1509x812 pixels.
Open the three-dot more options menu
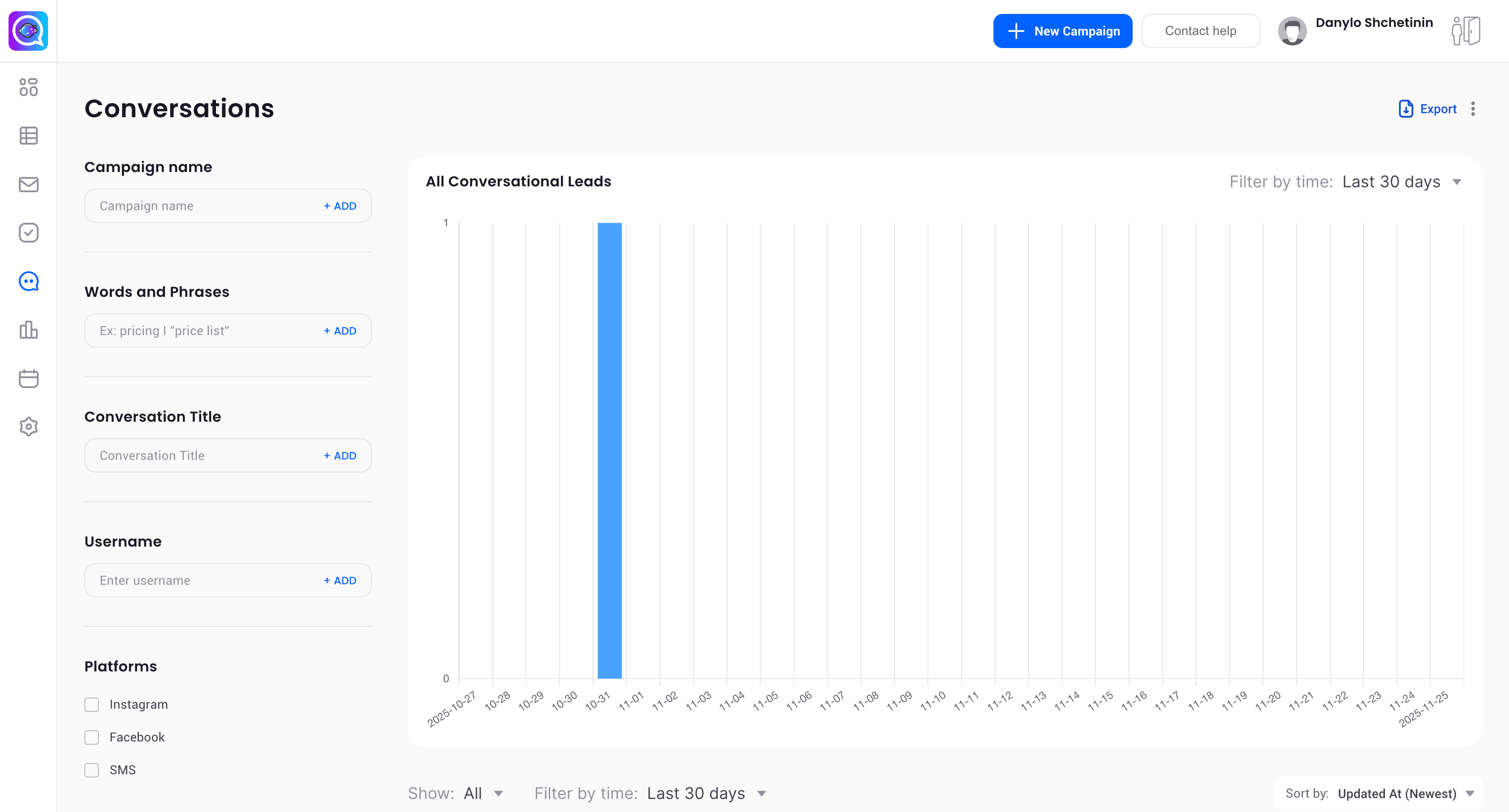(1473, 109)
